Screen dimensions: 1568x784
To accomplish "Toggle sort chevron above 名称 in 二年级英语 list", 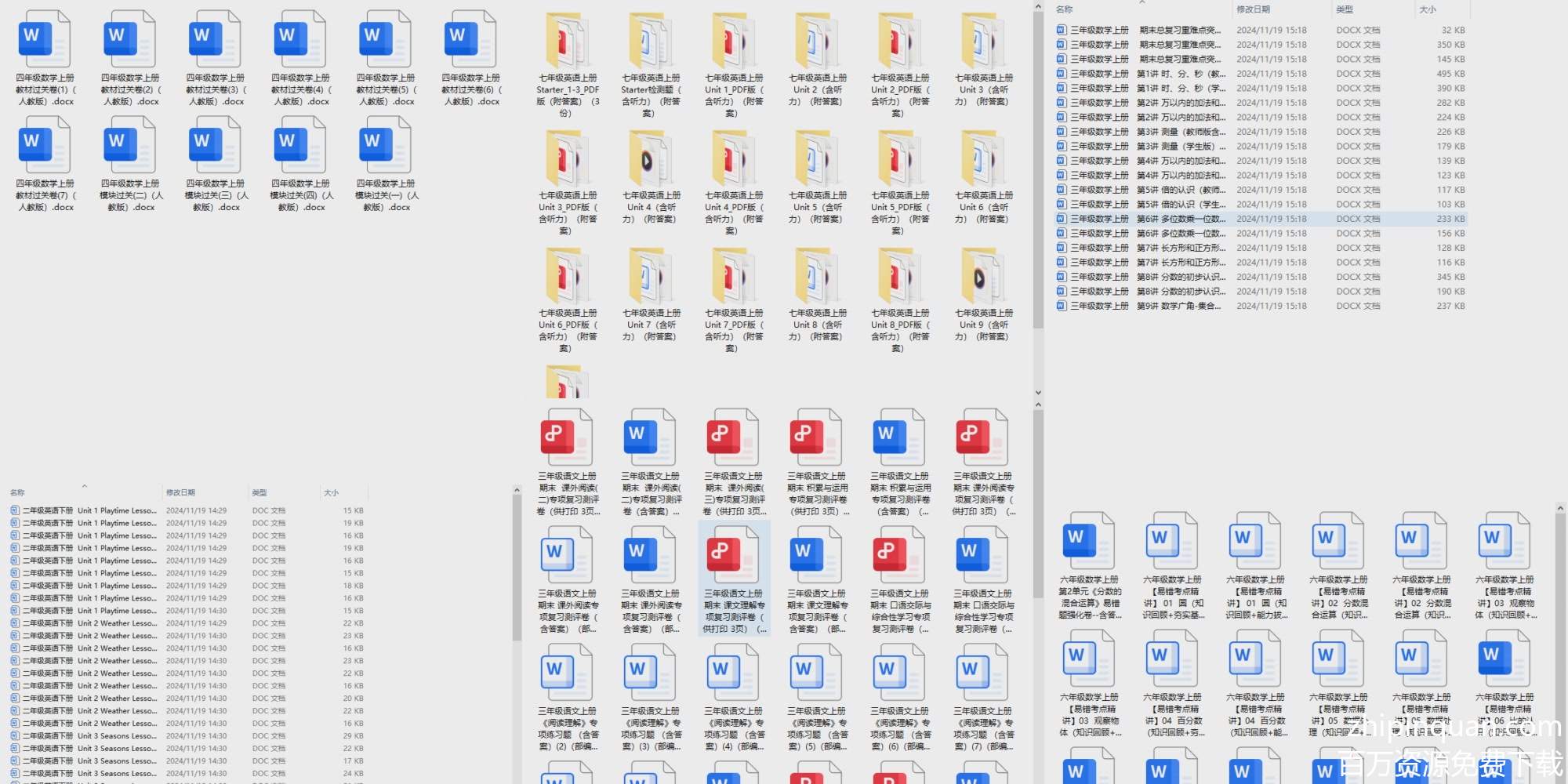I will [84, 486].
